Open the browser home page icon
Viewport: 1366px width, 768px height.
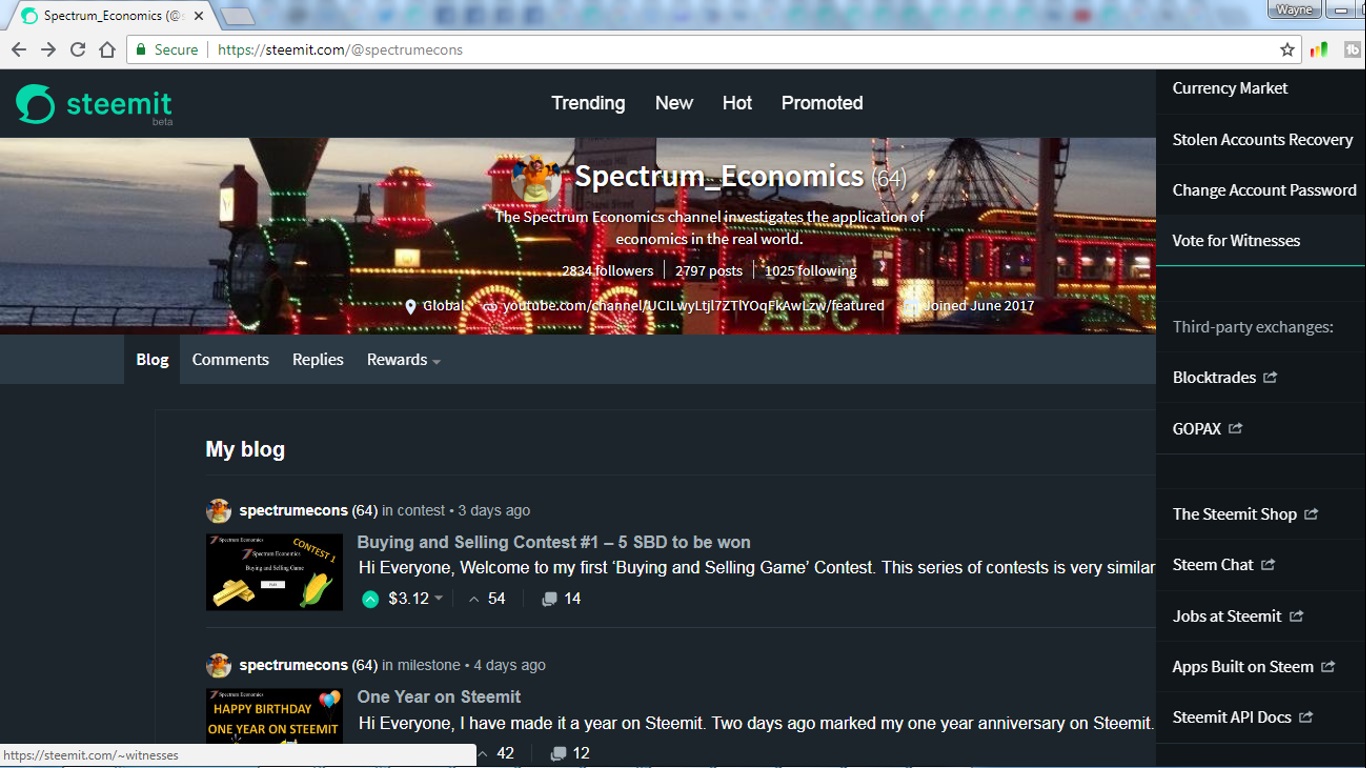pos(107,50)
